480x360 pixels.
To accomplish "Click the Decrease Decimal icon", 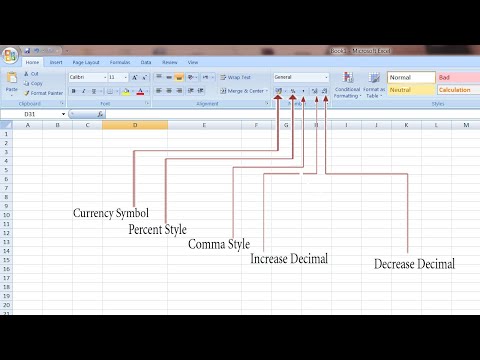I will click(x=324, y=91).
